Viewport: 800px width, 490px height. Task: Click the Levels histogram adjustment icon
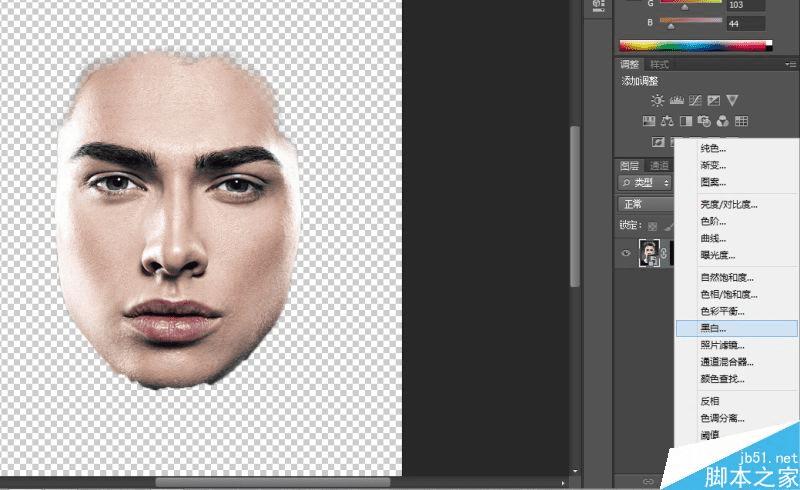[x=676, y=100]
